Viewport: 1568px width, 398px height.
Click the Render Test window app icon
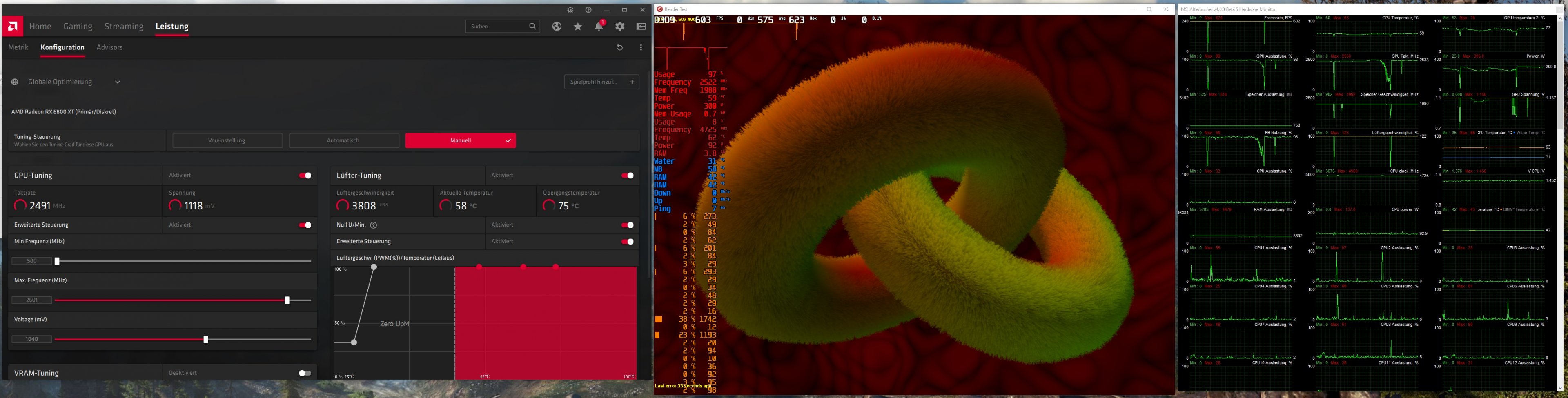(x=660, y=9)
